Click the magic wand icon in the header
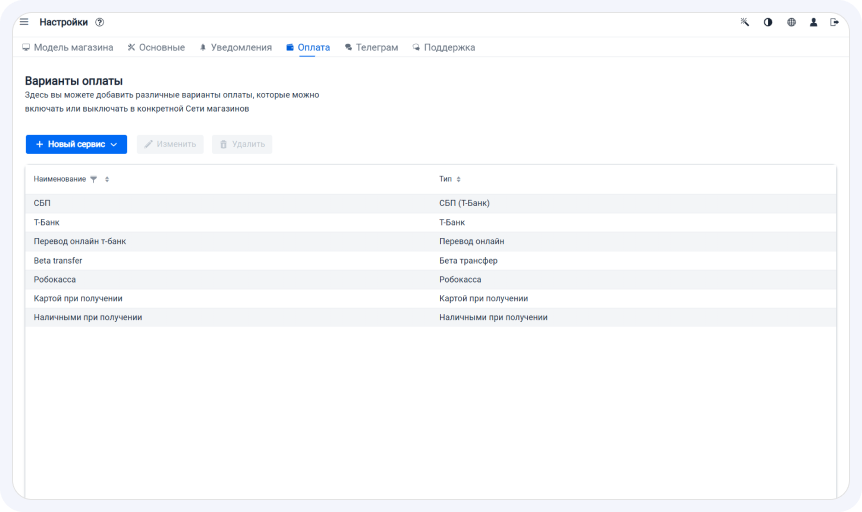 click(x=744, y=22)
